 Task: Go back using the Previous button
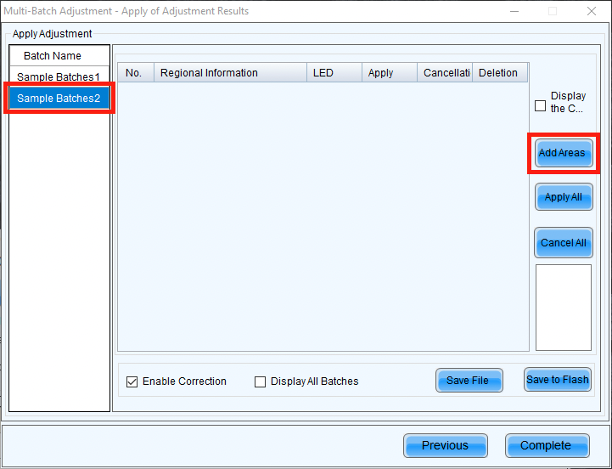445,445
